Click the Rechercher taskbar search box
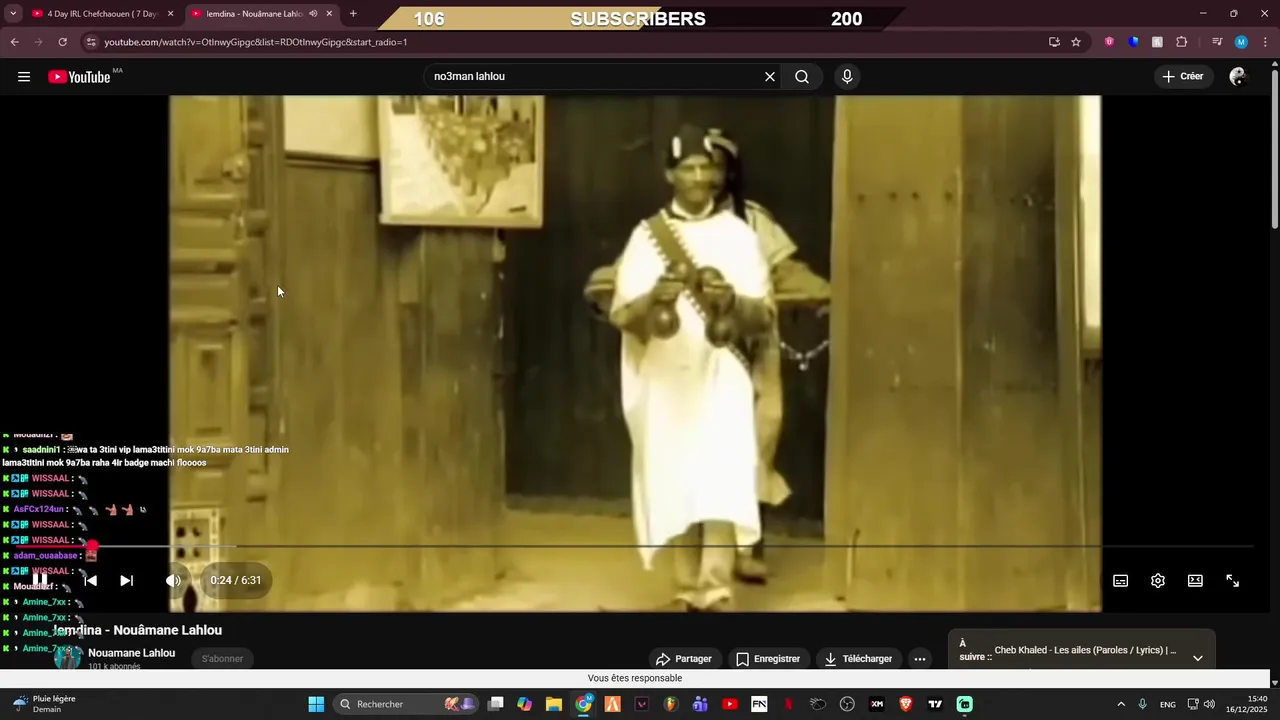This screenshot has height=720, width=1280. pyautogui.click(x=404, y=704)
